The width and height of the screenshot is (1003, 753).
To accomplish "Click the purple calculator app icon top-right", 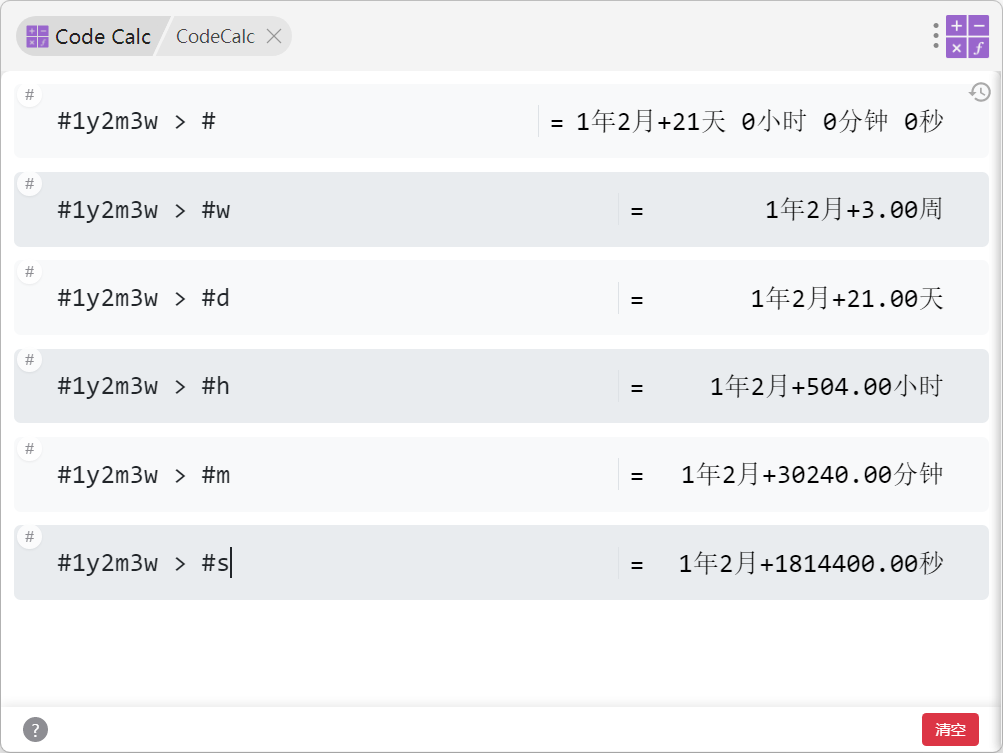I will click(967, 36).
